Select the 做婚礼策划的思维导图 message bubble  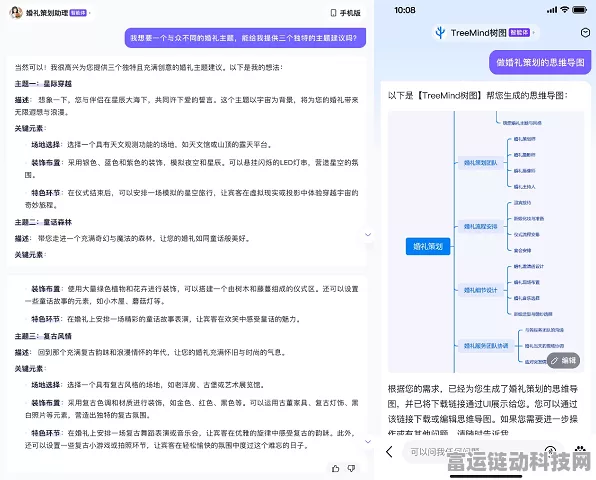click(x=540, y=62)
